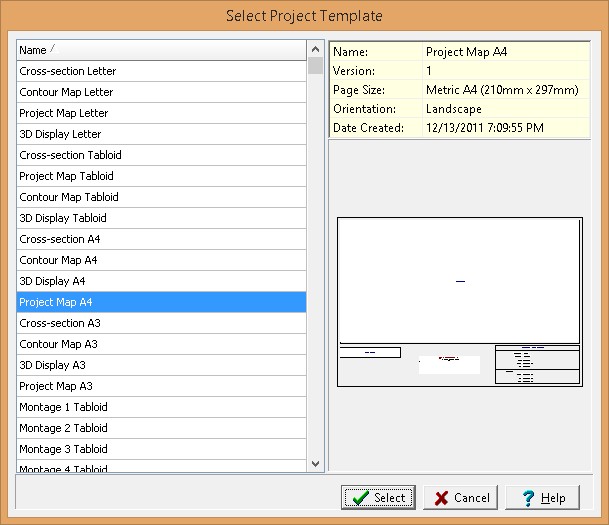Select 3D Display Tabloid template
Image resolution: width=609 pixels, height=525 pixels.
[63, 218]
